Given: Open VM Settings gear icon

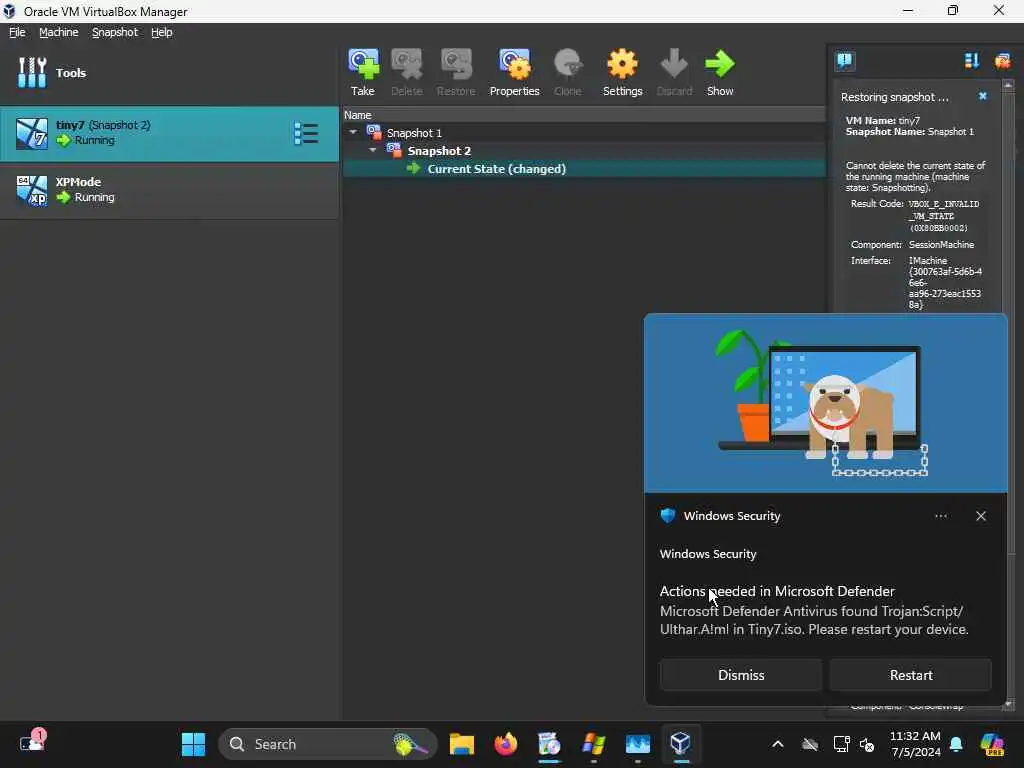Looking at the screenshot, I should [622, 72].
